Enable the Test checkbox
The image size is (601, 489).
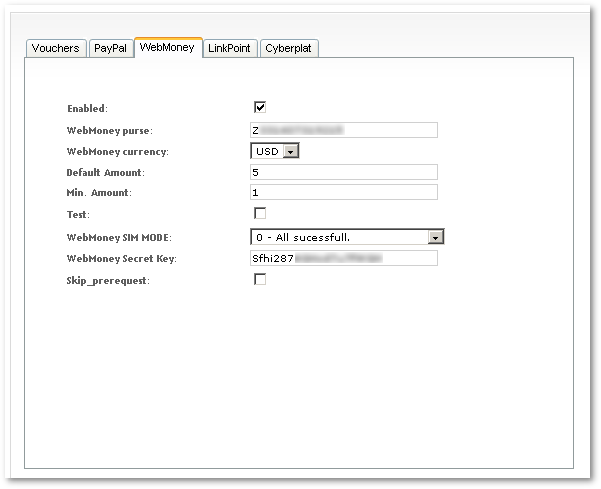260,214
